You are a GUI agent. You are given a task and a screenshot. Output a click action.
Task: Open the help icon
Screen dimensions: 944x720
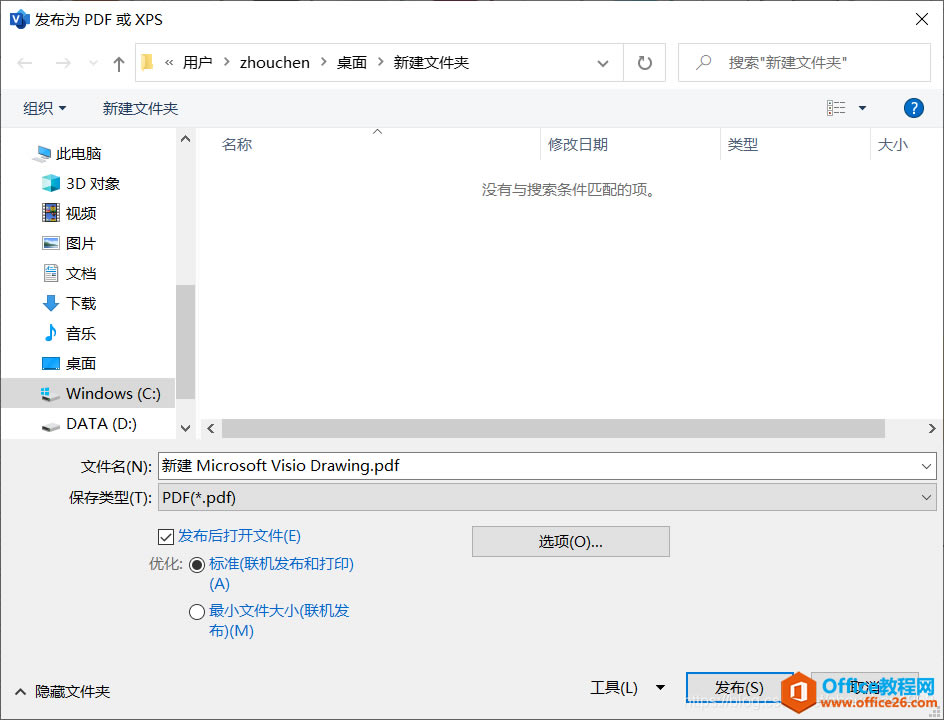913,108
